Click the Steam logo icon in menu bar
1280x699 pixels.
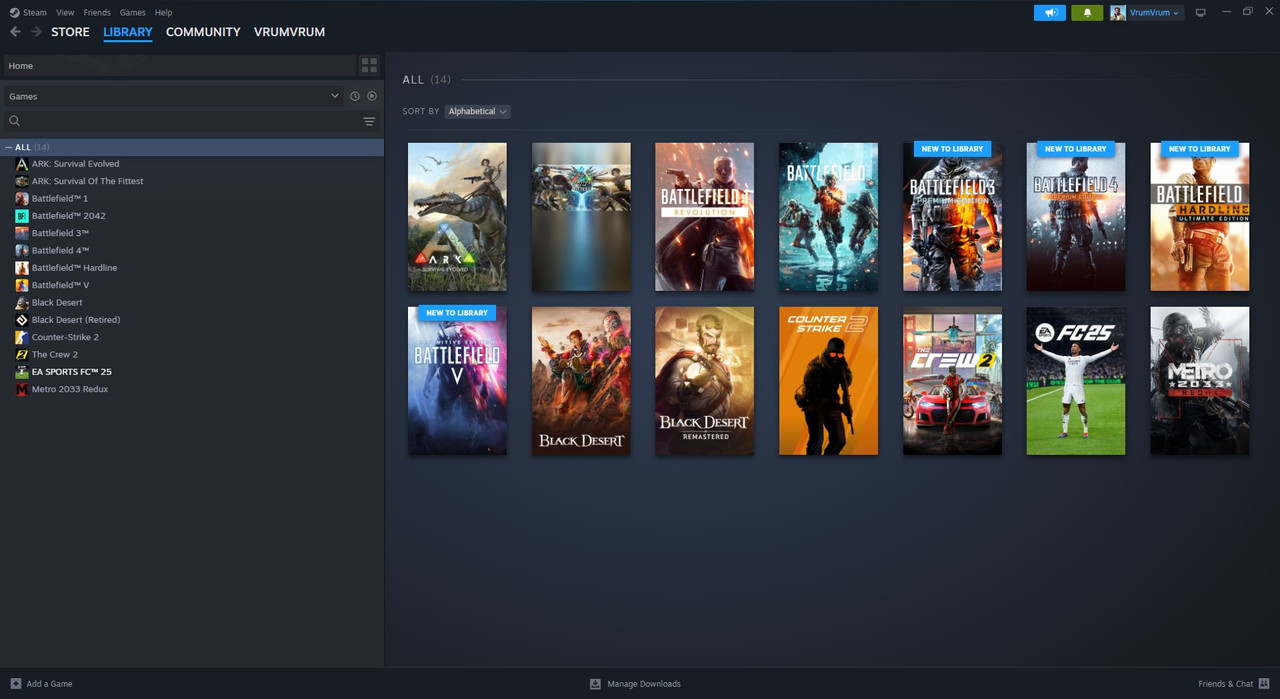(14, 13)
